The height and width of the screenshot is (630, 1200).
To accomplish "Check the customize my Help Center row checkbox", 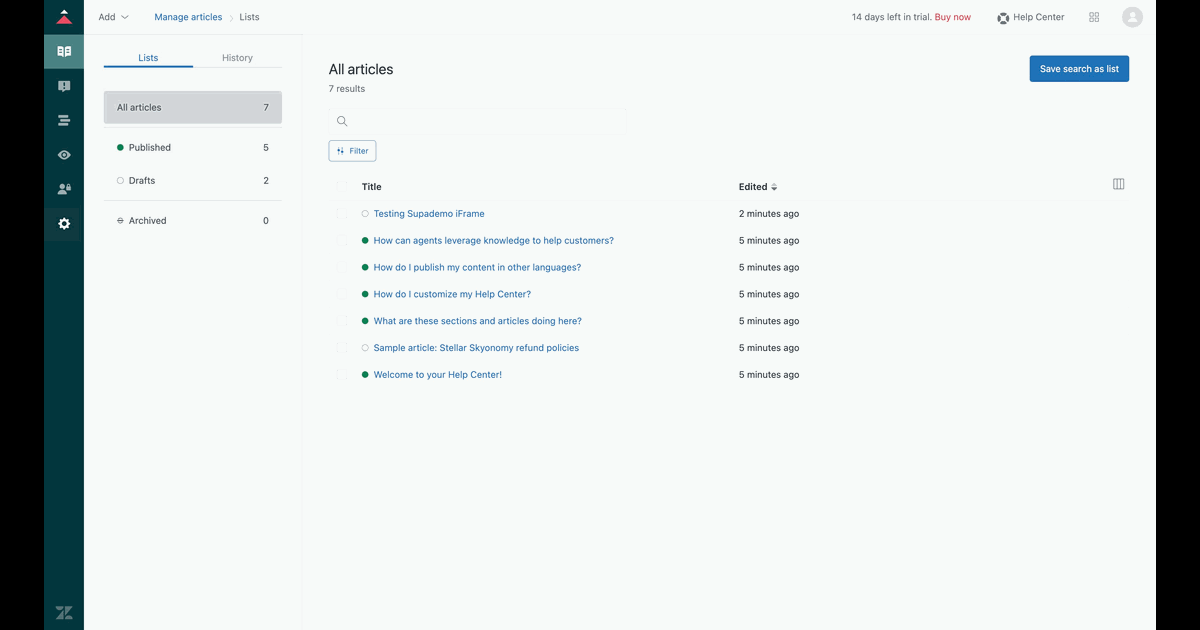I will pos(342,295).
